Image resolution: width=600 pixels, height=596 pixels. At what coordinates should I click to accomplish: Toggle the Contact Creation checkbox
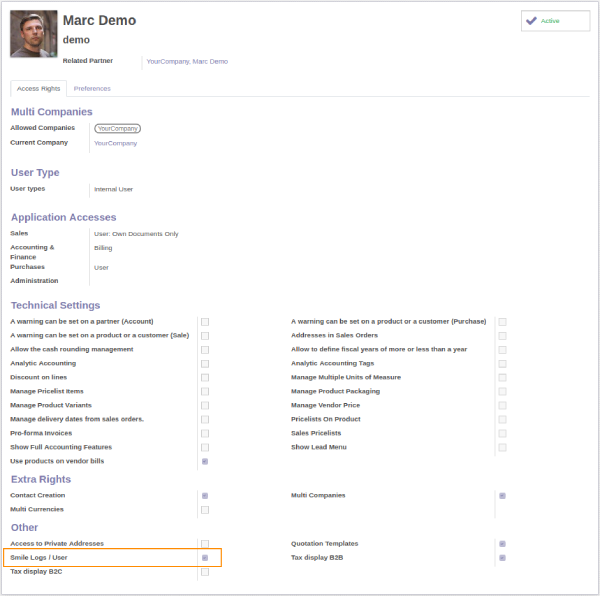(x=205, y=496)
